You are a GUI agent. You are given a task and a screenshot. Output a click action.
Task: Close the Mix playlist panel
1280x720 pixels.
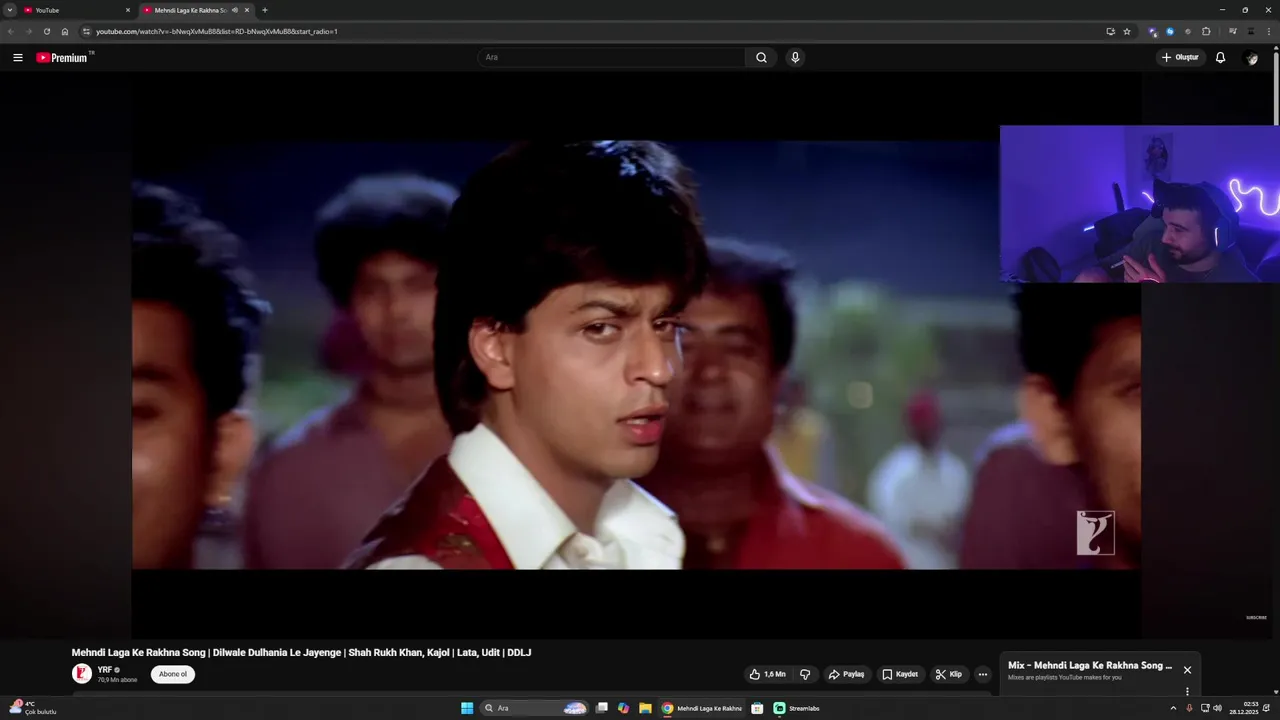tap(1187, 670)
